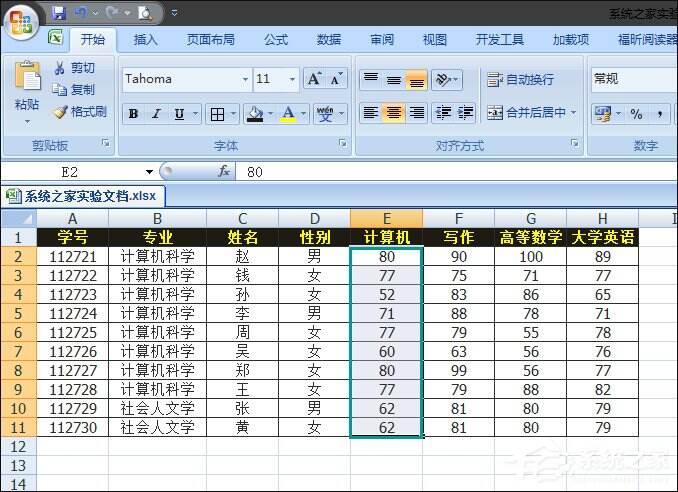Increase font size with the large A

click(314, 79)
